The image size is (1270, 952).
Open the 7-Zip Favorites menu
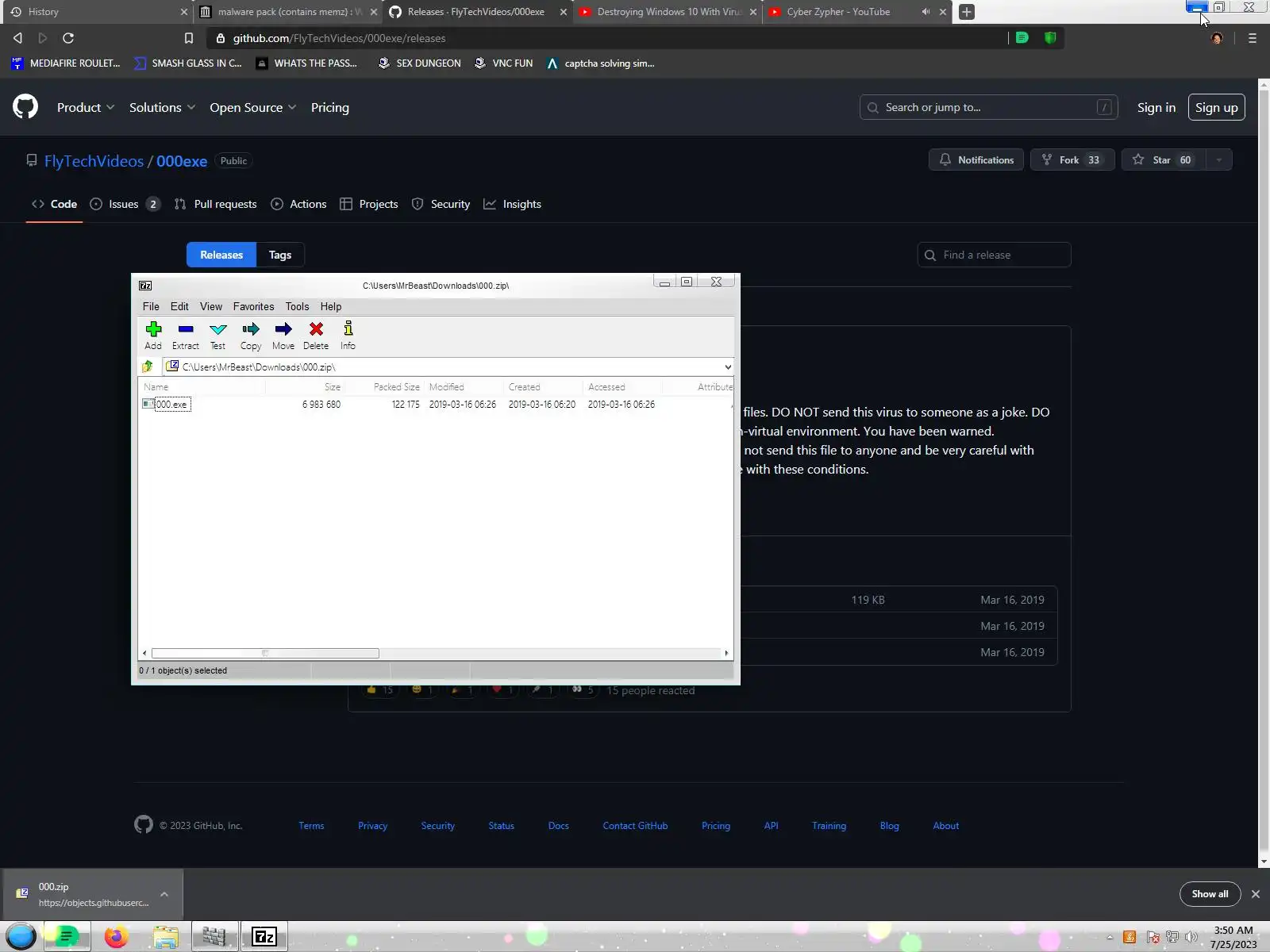coord(253,306)
